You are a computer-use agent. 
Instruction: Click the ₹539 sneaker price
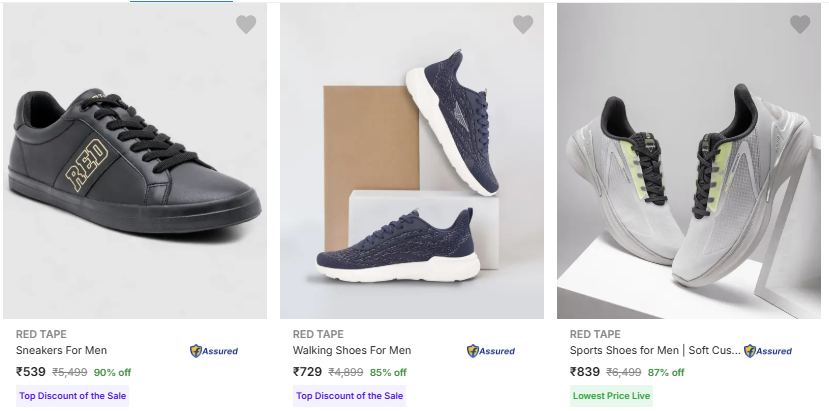tap(31, 372)
